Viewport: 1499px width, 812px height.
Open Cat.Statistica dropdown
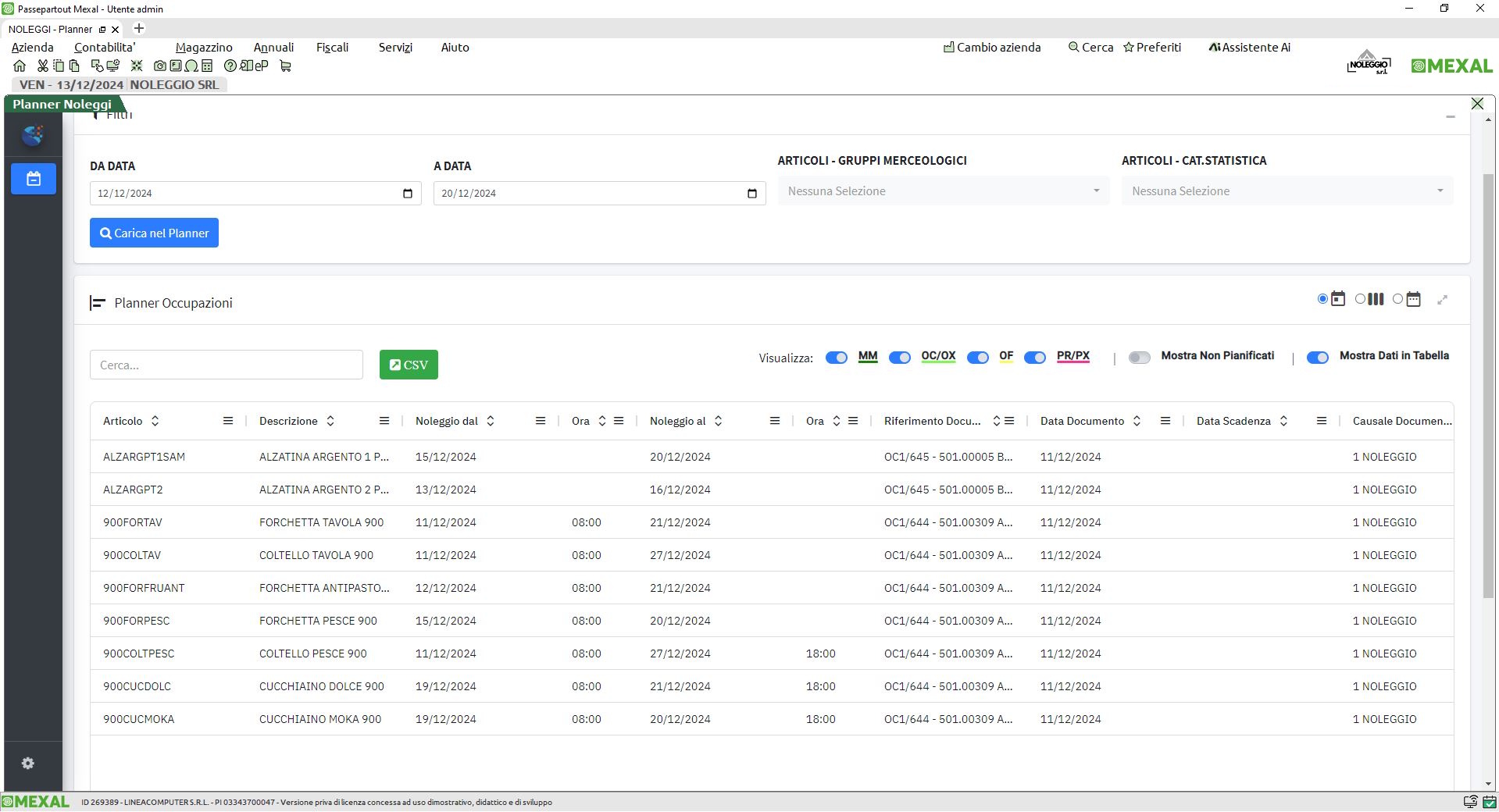coord(1287,191)
